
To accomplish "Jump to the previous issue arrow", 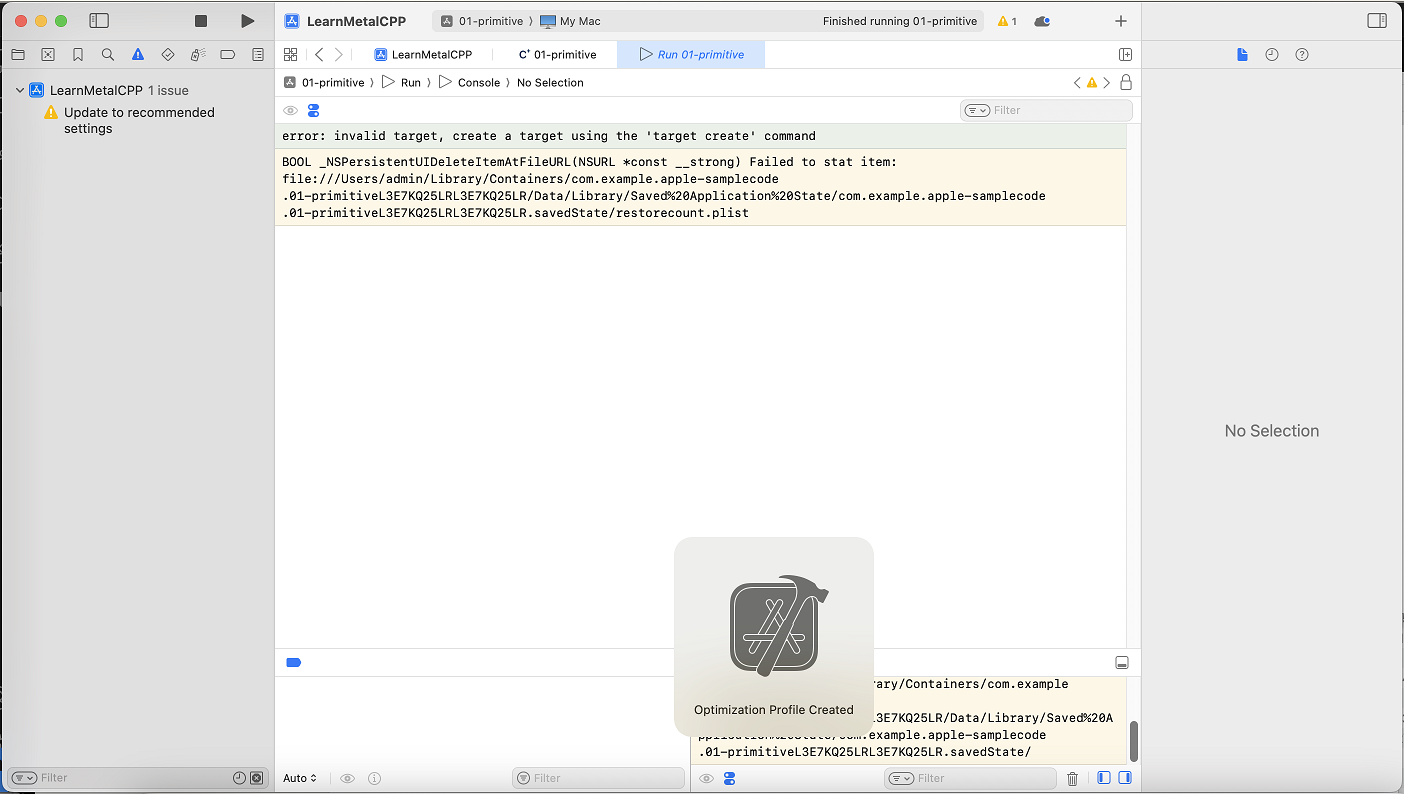I will (x=1077, y=83).
